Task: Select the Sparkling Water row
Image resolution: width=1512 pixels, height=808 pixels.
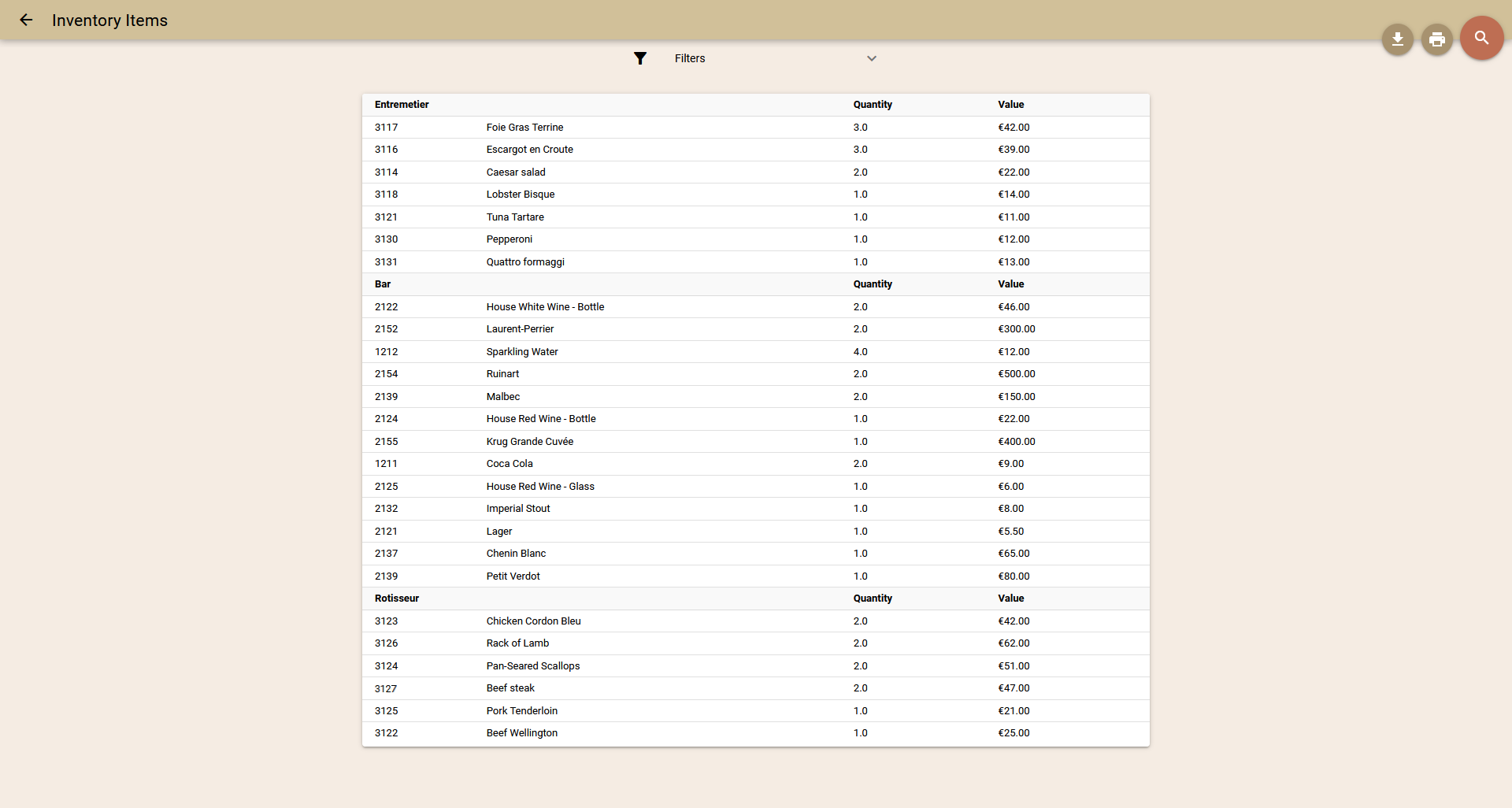Action: [x=521, y=352]
